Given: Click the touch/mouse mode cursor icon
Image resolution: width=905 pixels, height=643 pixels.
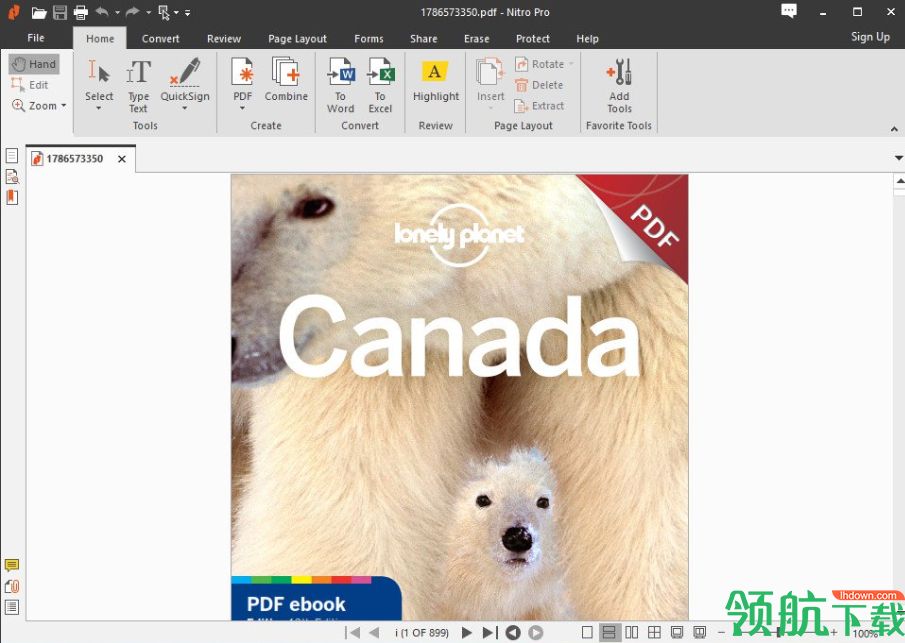Looking at the screenshot, I should click(164, 12).
